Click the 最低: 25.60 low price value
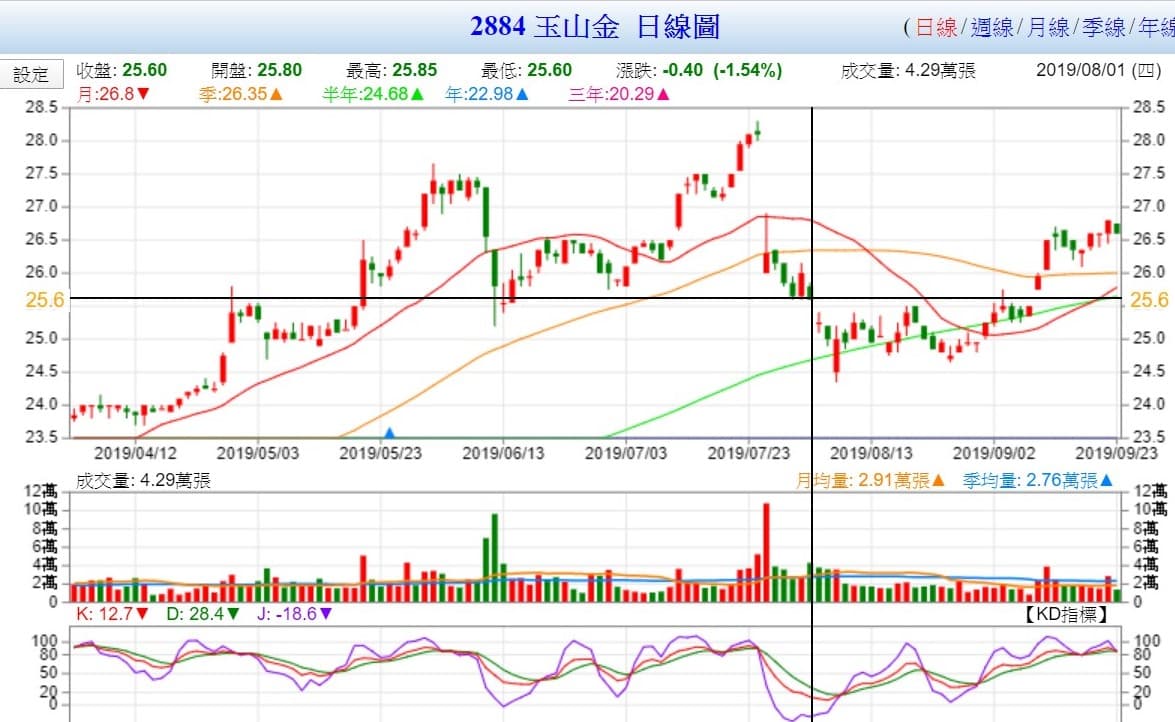1175x722 pixels. [x=526, y=70]
